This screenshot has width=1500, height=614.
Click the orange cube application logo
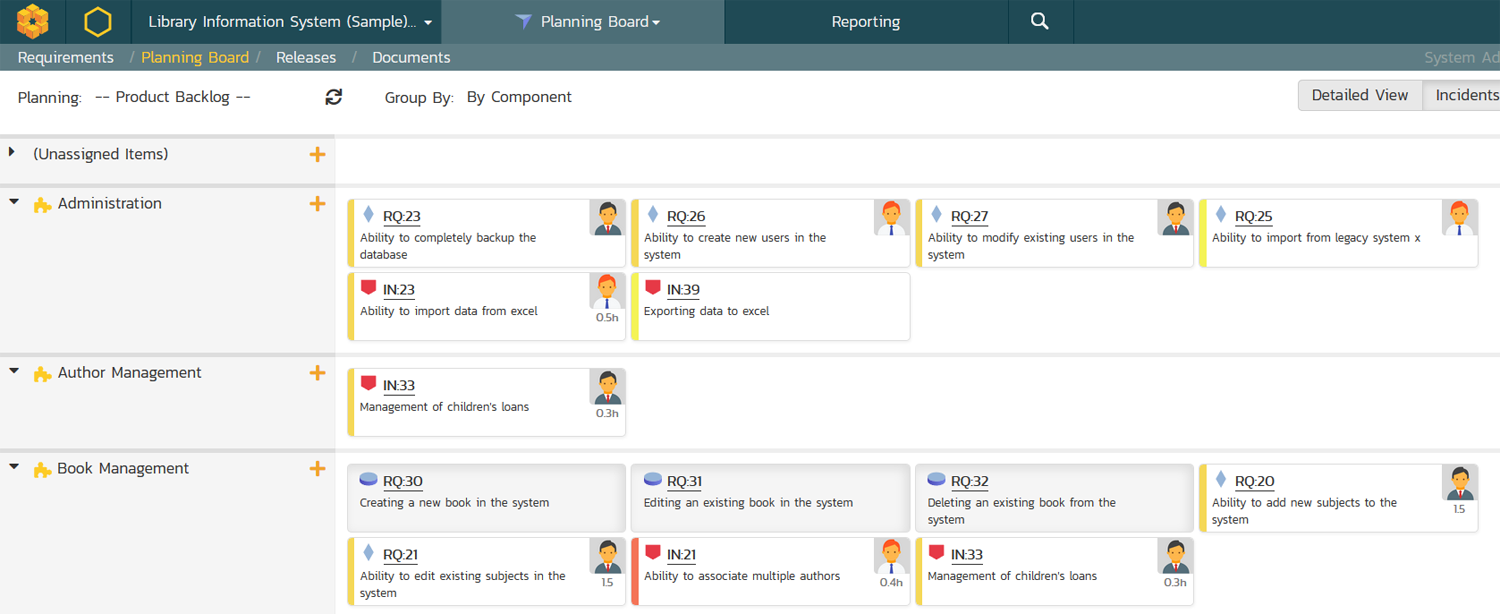tap(33, 21)
